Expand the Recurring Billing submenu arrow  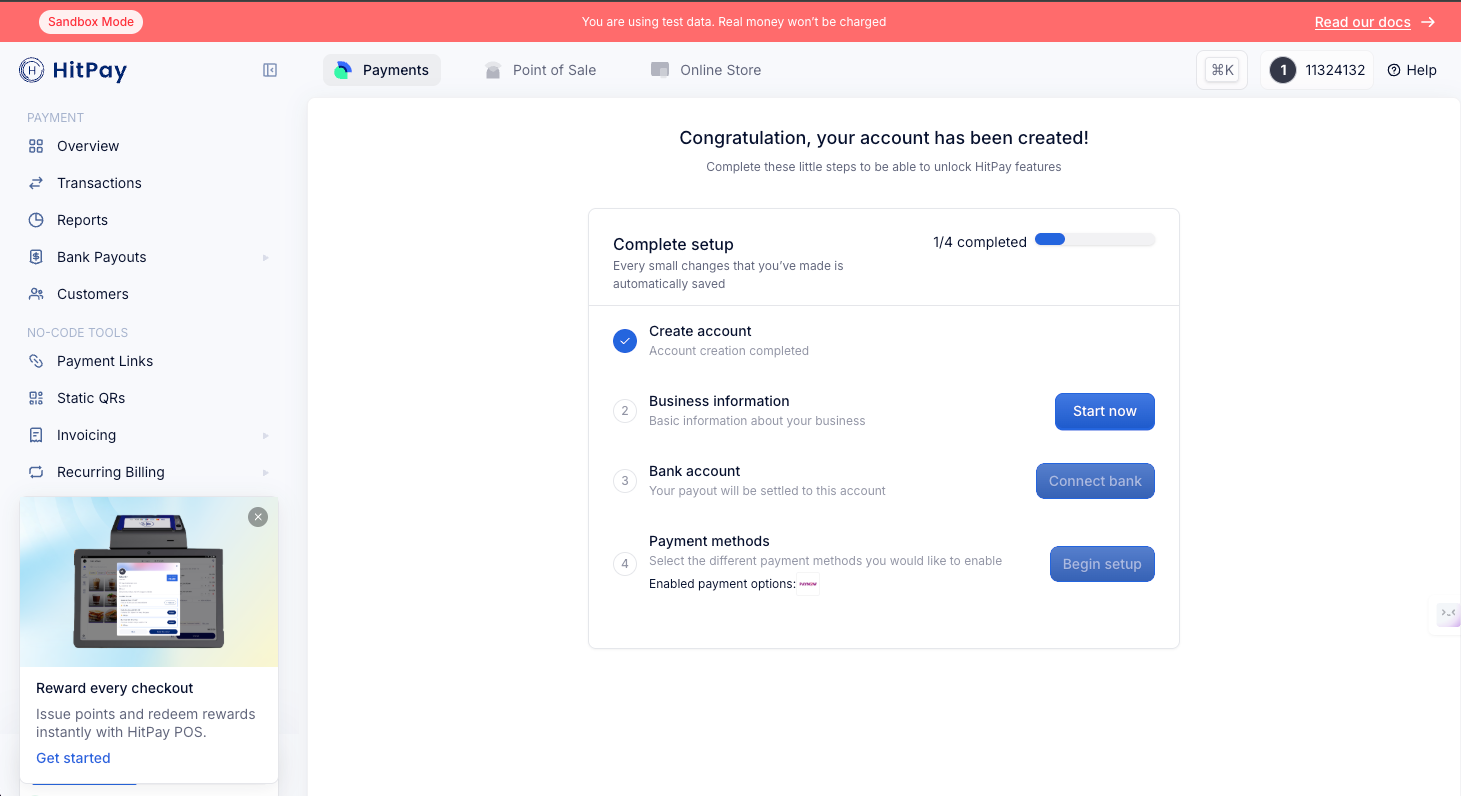(266, 473)
